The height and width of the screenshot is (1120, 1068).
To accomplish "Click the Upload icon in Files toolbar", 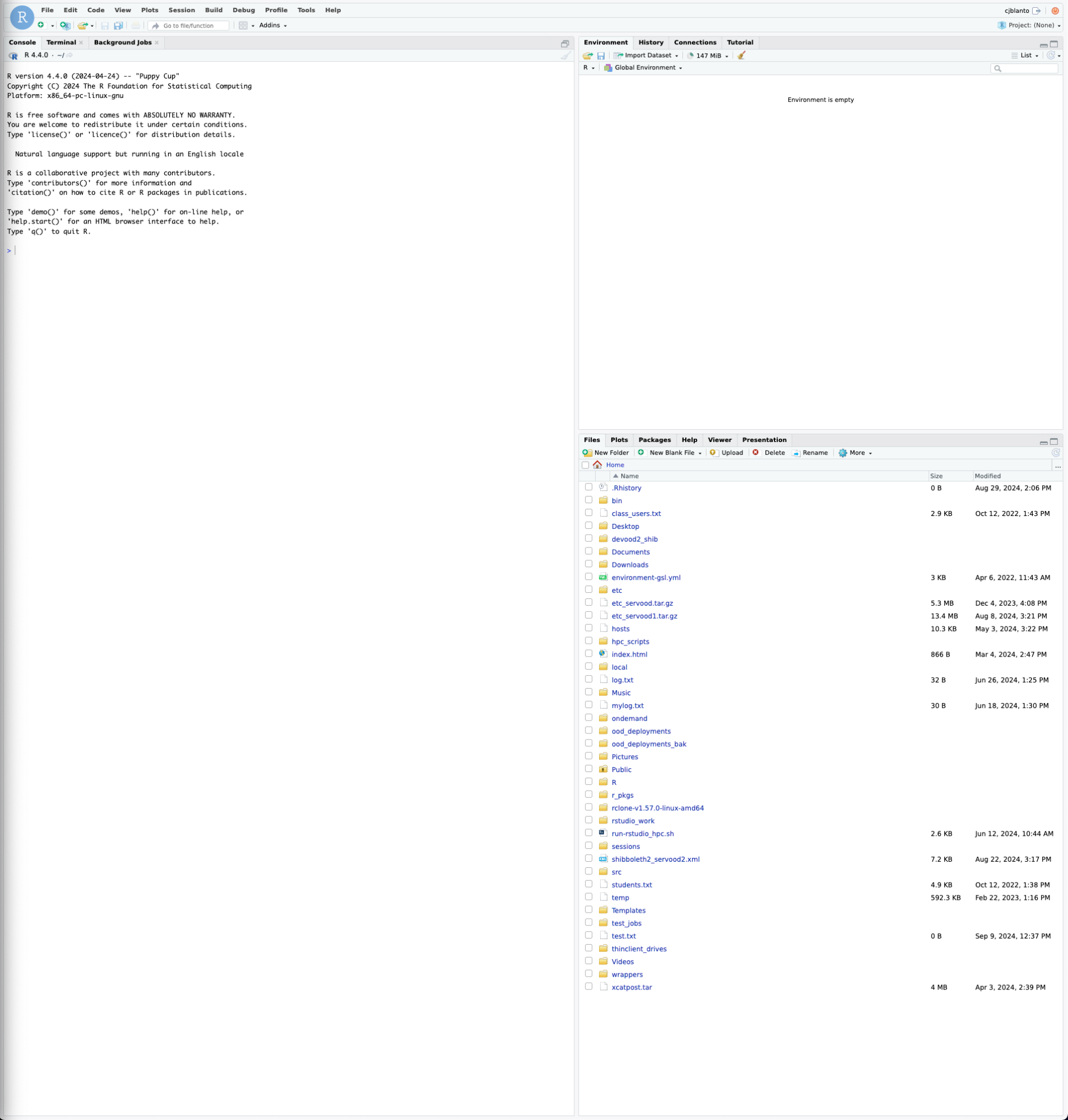I will coord(713,453).
